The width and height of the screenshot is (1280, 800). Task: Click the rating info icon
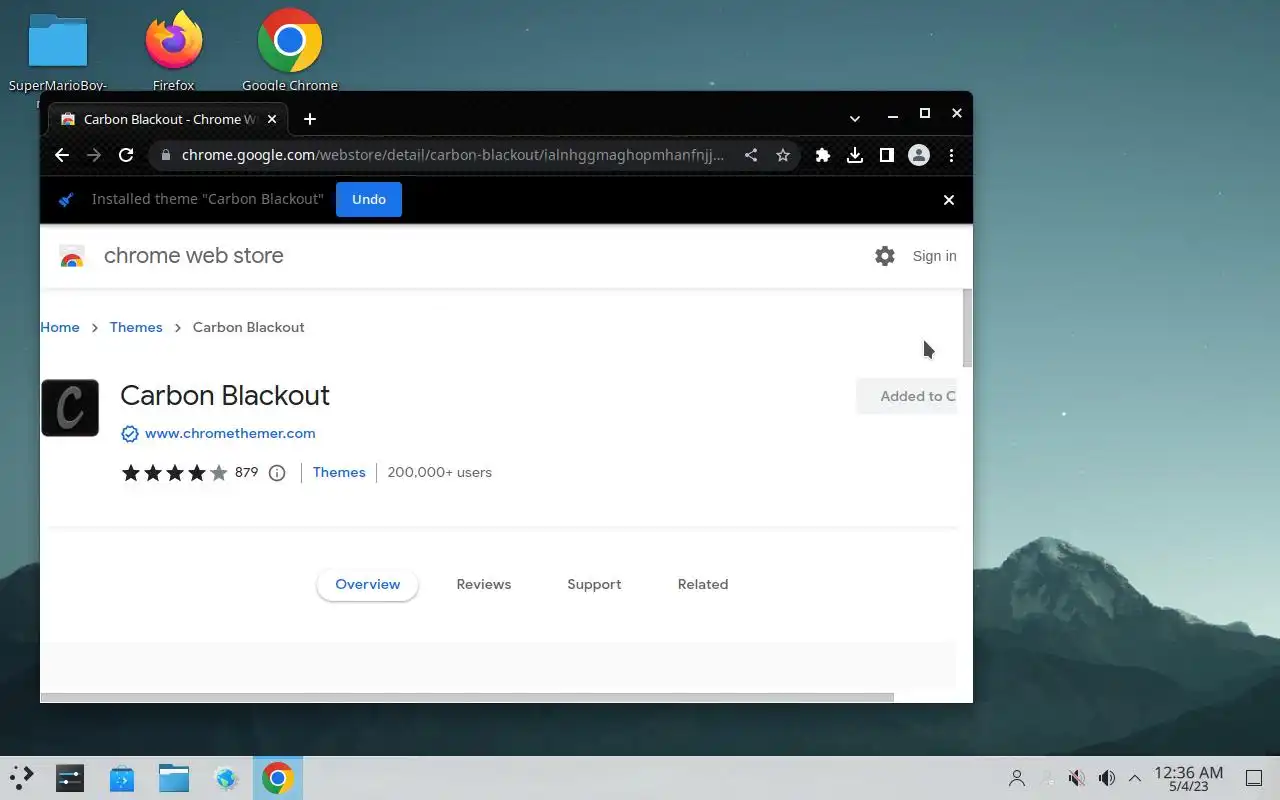pos(277,473)
